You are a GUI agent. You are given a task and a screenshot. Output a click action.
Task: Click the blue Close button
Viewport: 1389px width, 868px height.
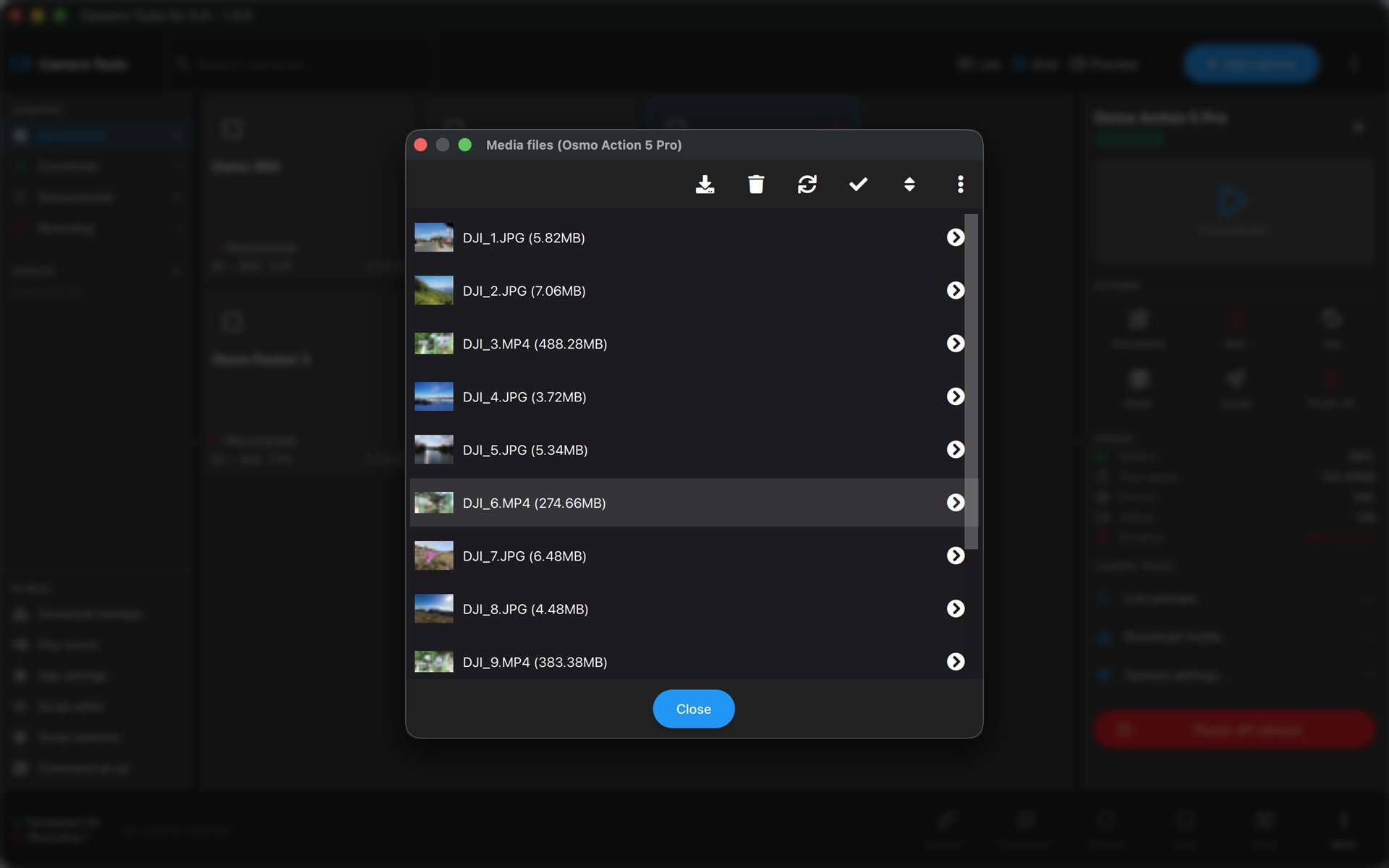click(694, 709)
